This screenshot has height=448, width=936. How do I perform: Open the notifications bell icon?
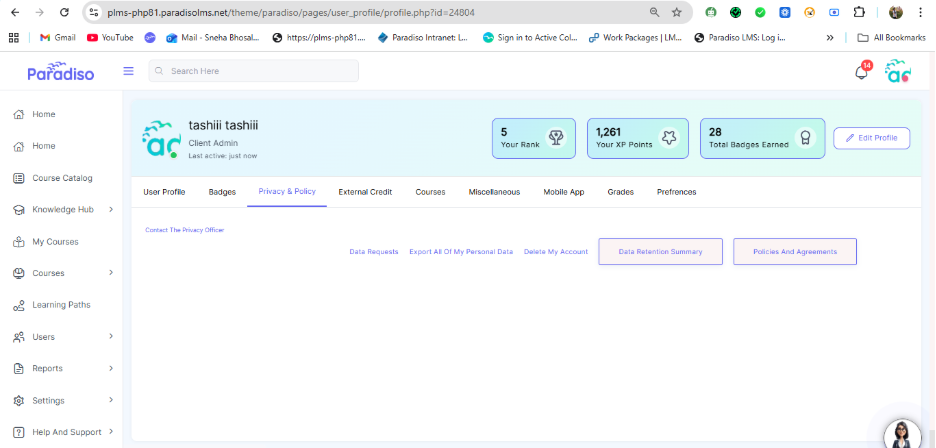(861, 72)
